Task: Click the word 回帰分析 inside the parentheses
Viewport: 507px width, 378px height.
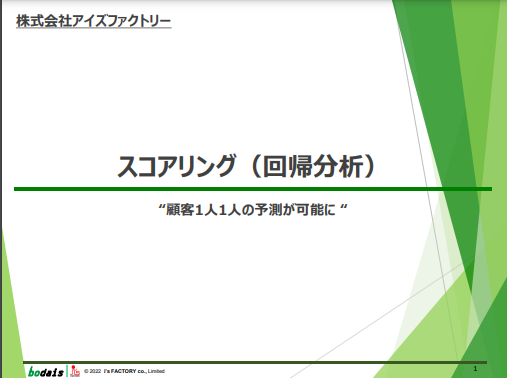Action: [312, 166]
